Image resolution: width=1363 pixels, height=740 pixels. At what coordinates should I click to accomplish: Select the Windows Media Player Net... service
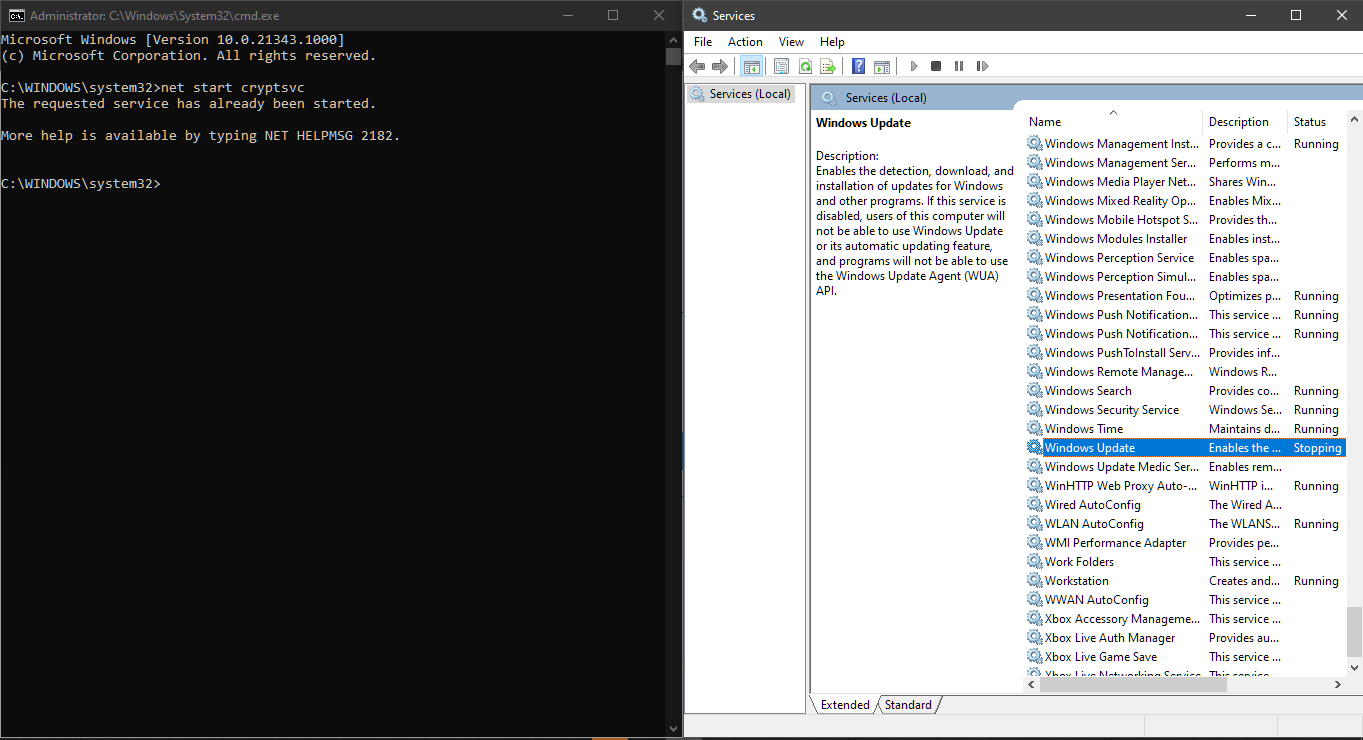click(x=1185, y=182)
